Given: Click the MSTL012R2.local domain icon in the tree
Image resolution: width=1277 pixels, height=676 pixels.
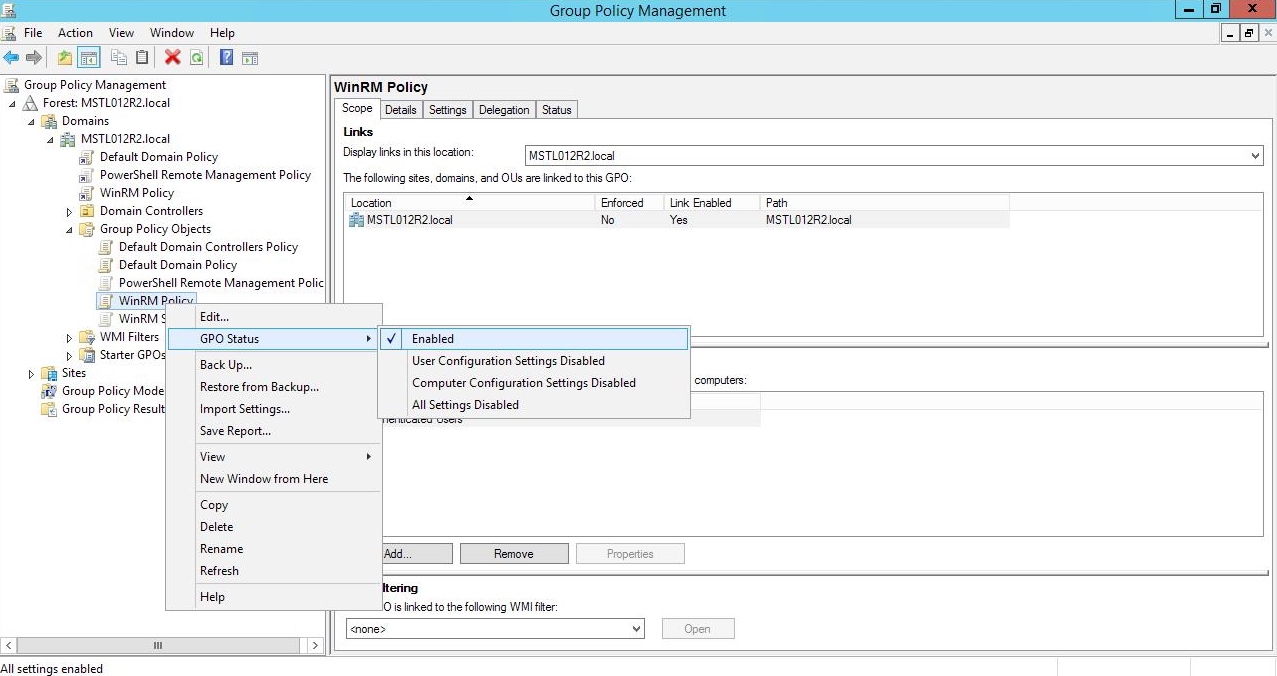Looking at the screenshot, I should pos(69,139).
